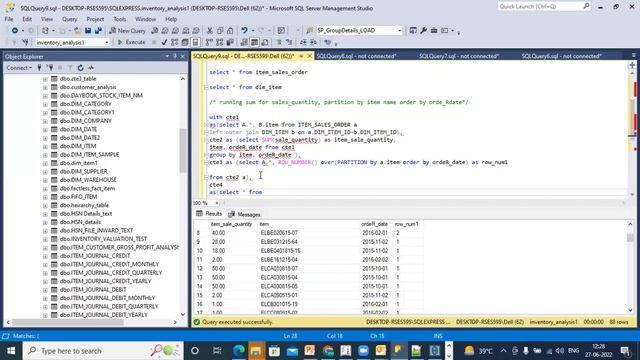Screen dimensions: 640x360
Task: Open the File menu
Action: 9,19
